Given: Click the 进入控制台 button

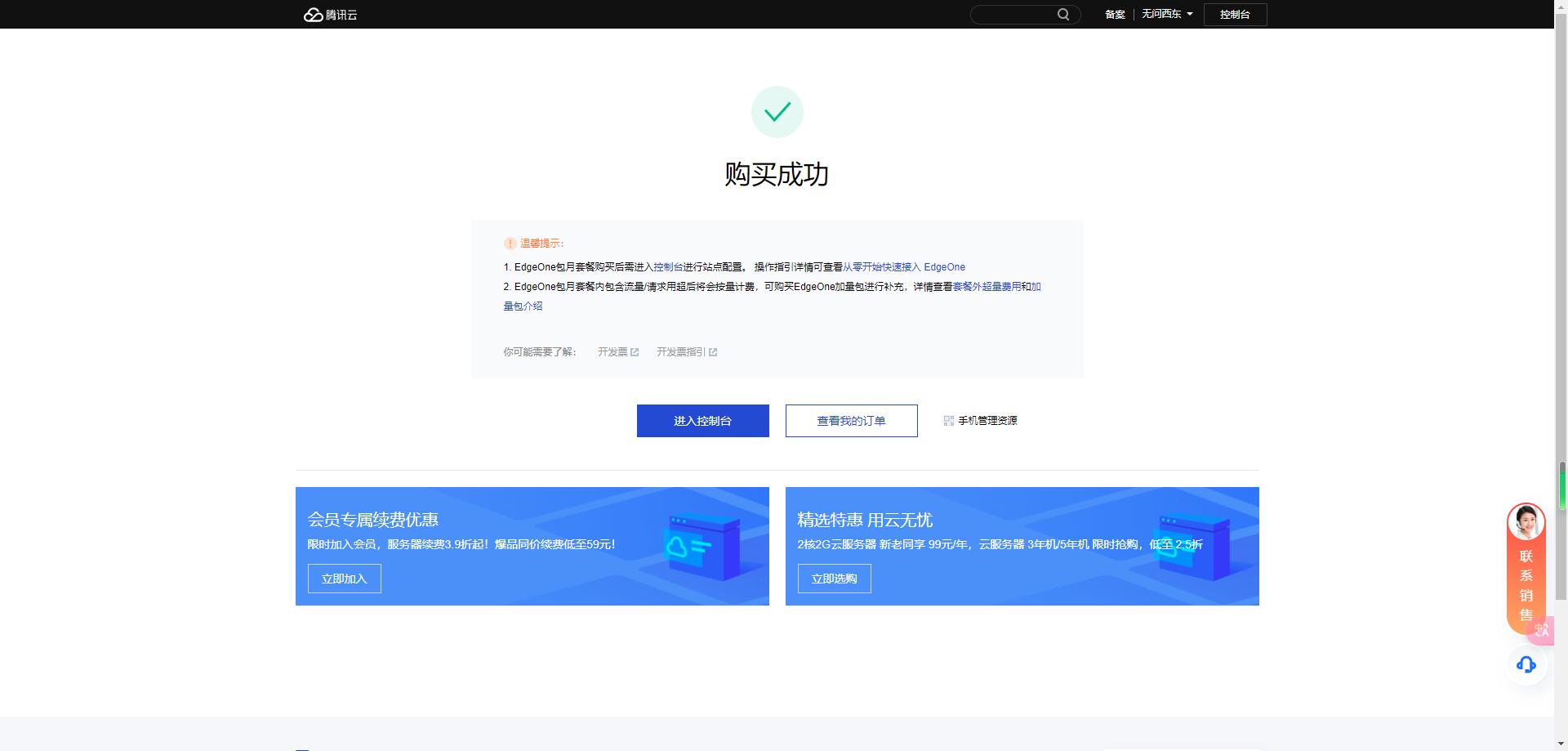Looking at the screenshot, I should (703, 421).
